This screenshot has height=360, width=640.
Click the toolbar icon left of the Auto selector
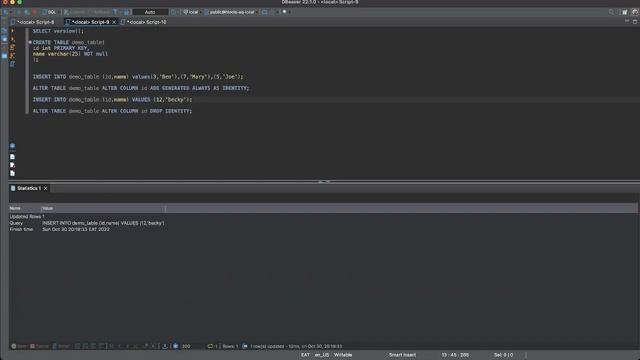pos(127,12)
